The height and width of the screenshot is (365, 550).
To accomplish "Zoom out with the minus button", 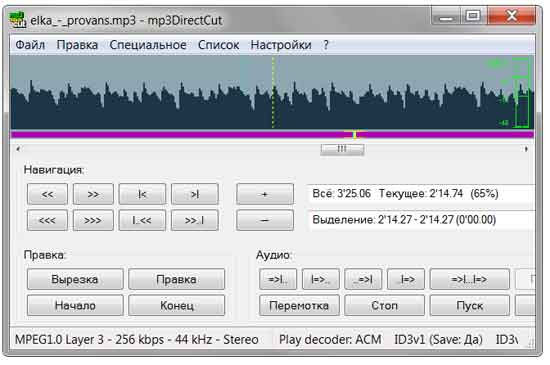I will (265, 220).
